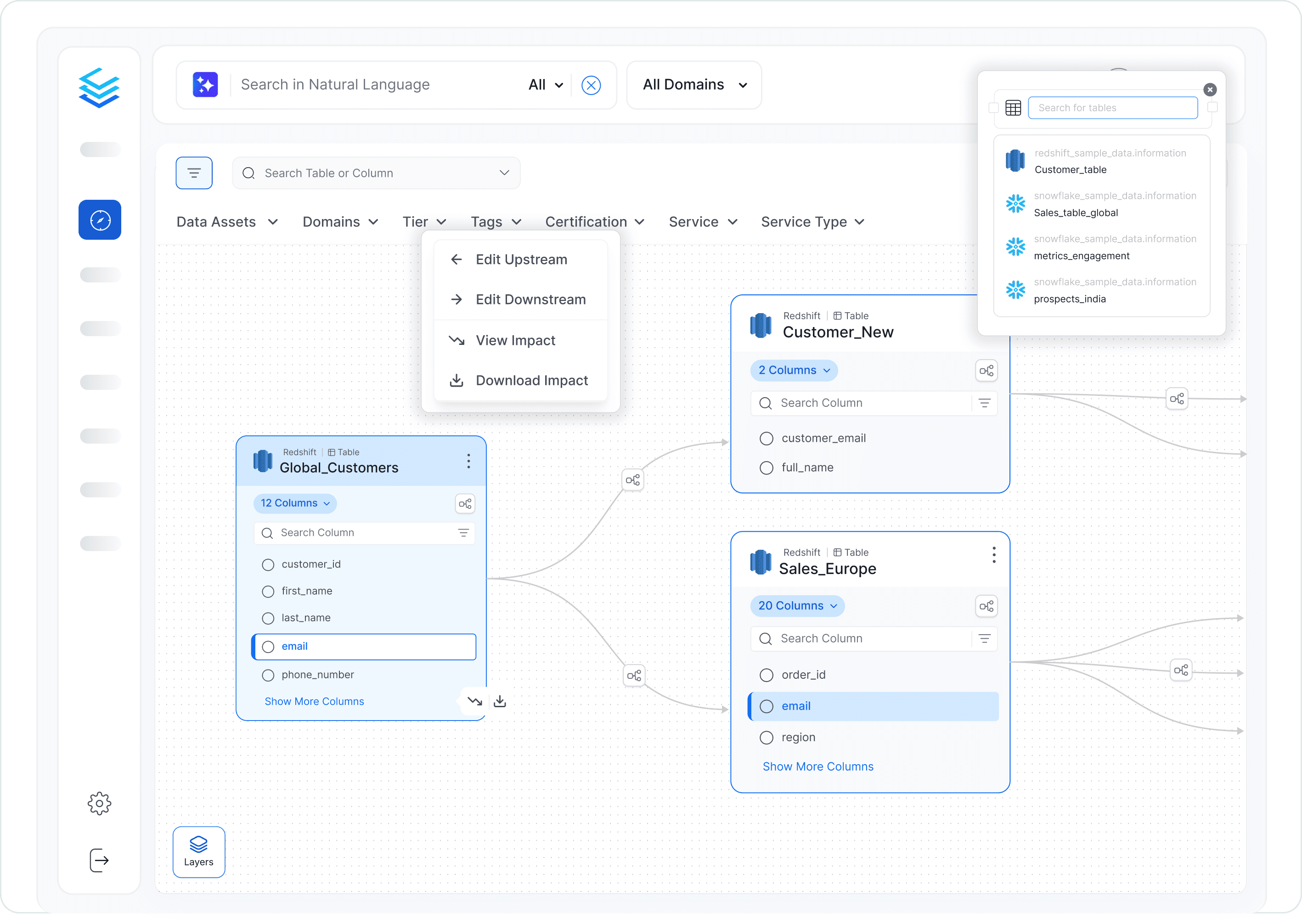Open the Explore compass icon in sidebar
The image size is (1302, 924).
tap(100, 220)
